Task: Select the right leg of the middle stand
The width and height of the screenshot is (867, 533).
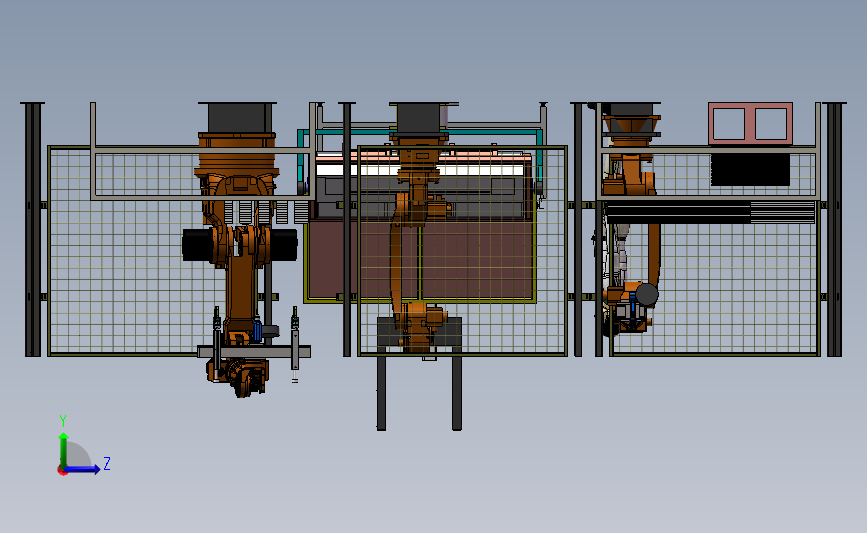Action: [457, 389]
